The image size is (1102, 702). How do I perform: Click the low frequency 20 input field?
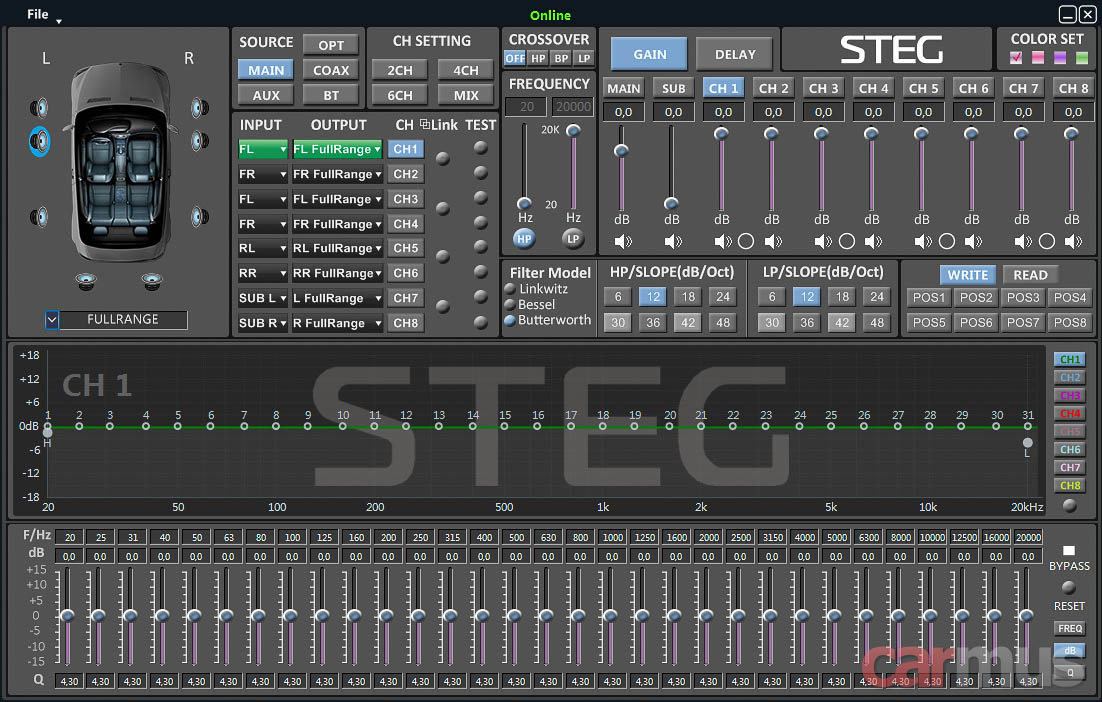click(x=527, y=106)
